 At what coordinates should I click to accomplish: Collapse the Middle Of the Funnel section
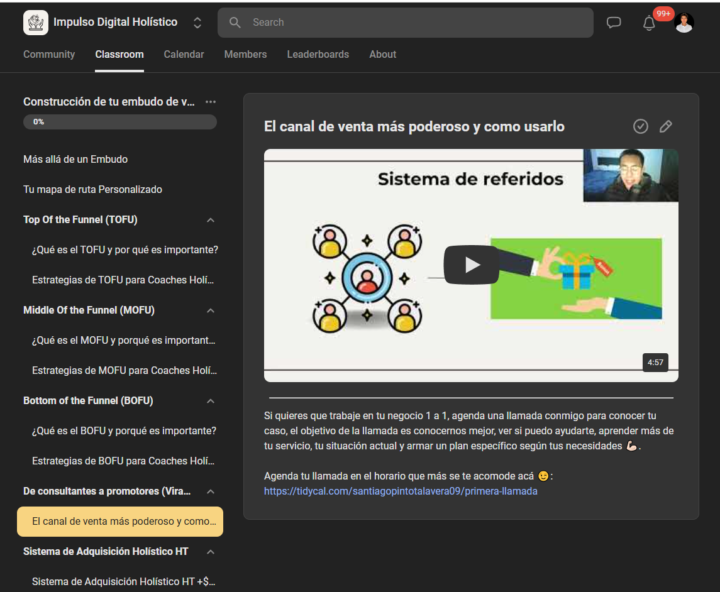point(210,310)
